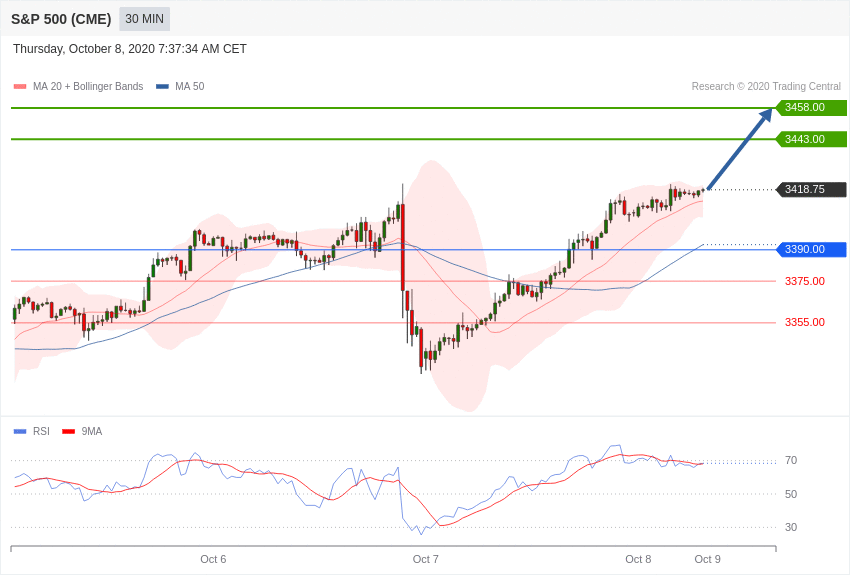This screenshot has width=850, height=576.
Task: Toggle the MA 50 legend label
Action: pyautogui.click(x=189, y=86)
